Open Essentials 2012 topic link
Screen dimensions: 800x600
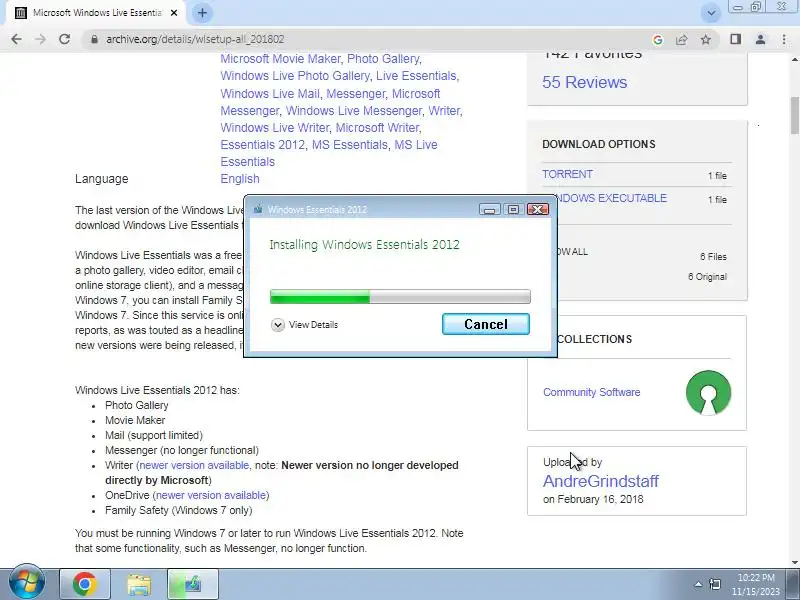coord(262,145)
